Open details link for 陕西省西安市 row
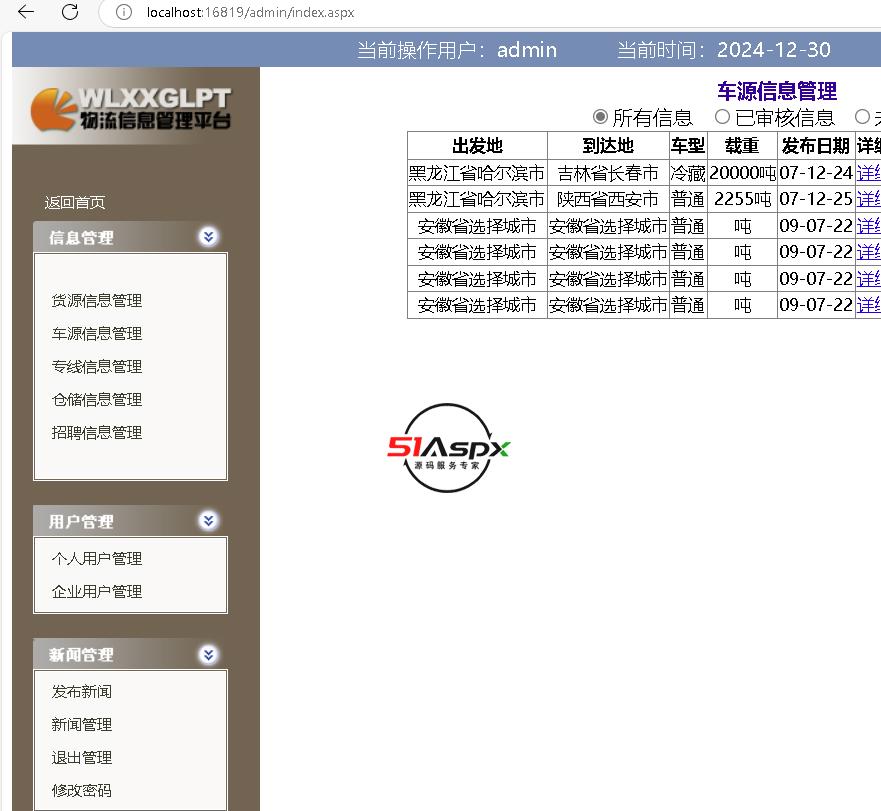The image size is (881, 811). (869, 199)
